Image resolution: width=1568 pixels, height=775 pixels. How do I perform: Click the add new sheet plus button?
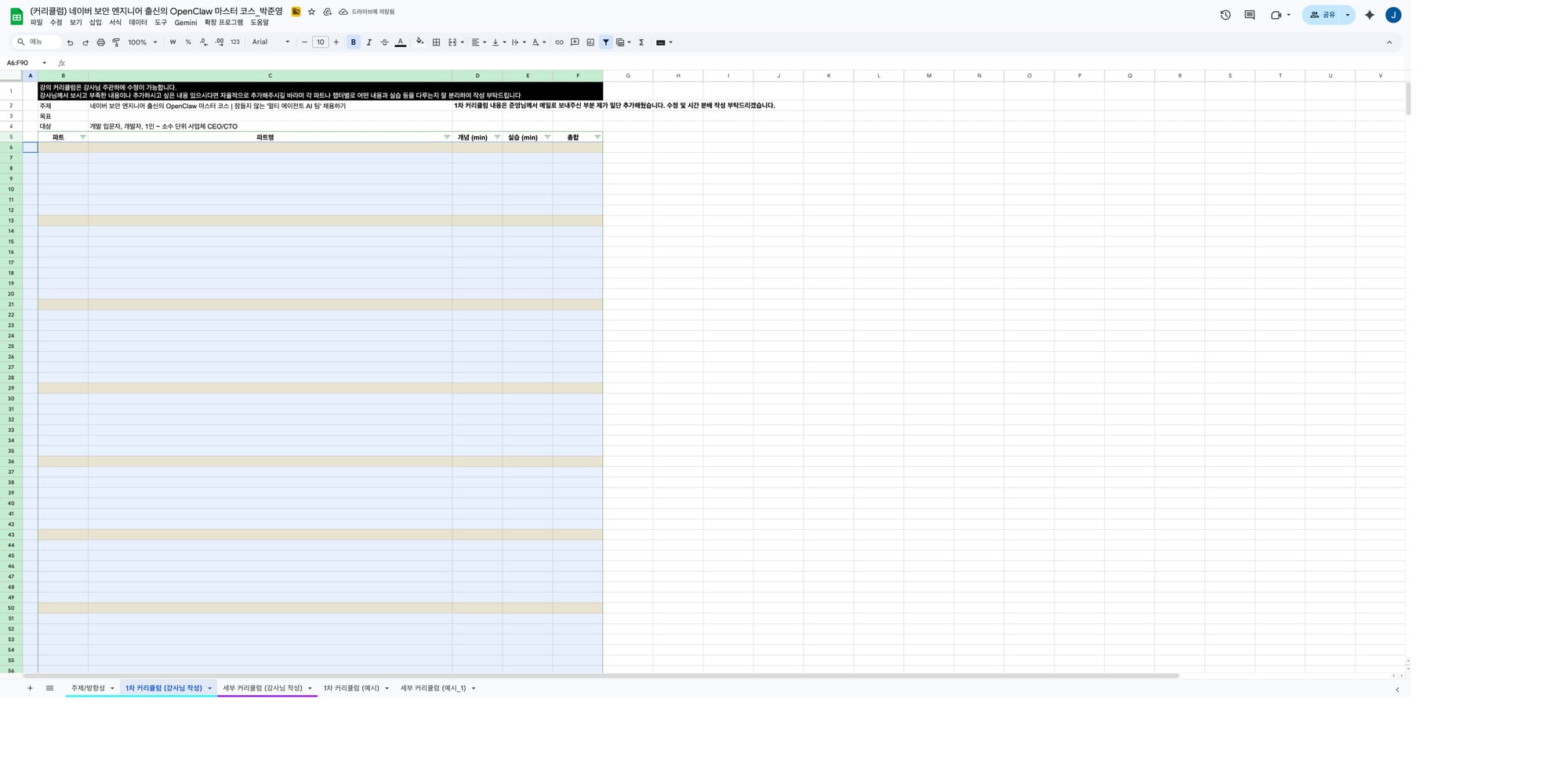coord(30,688)
